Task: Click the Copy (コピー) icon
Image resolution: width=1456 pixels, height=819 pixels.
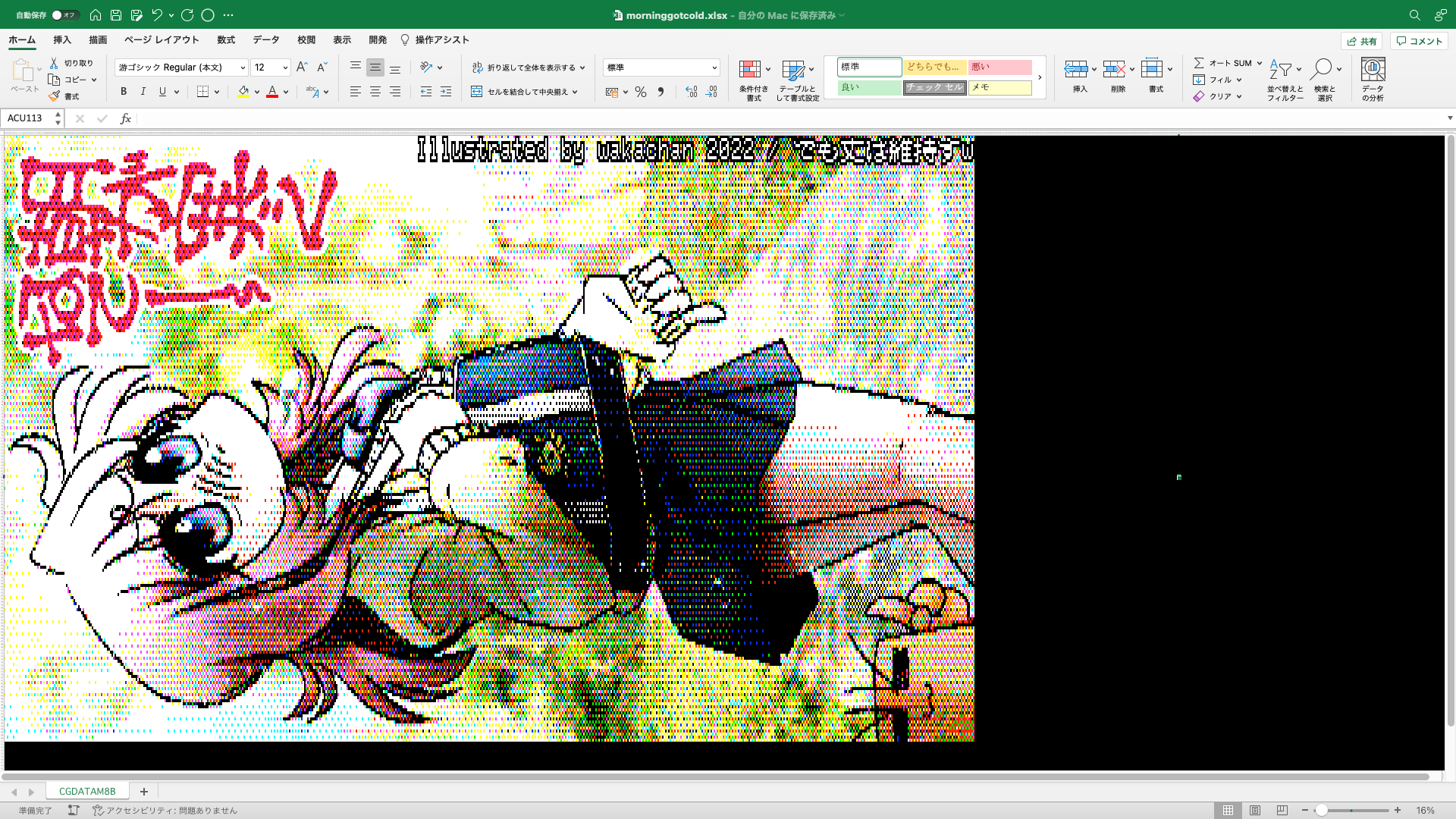Action: point(54,80)
